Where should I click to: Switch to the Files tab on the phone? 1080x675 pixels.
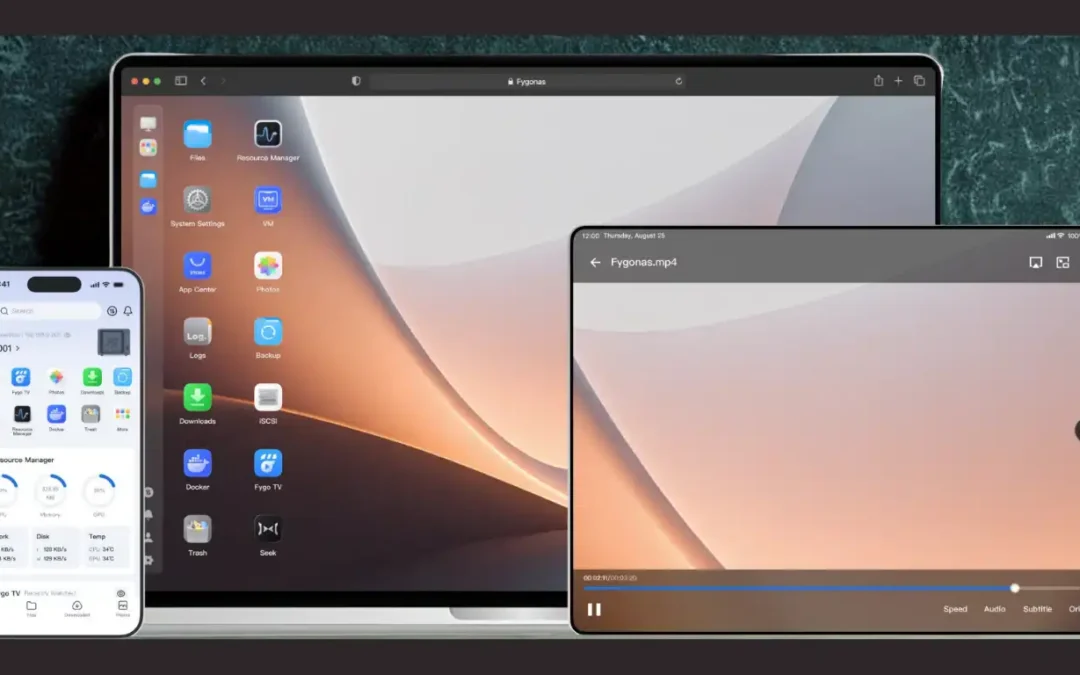pos(31,608)
